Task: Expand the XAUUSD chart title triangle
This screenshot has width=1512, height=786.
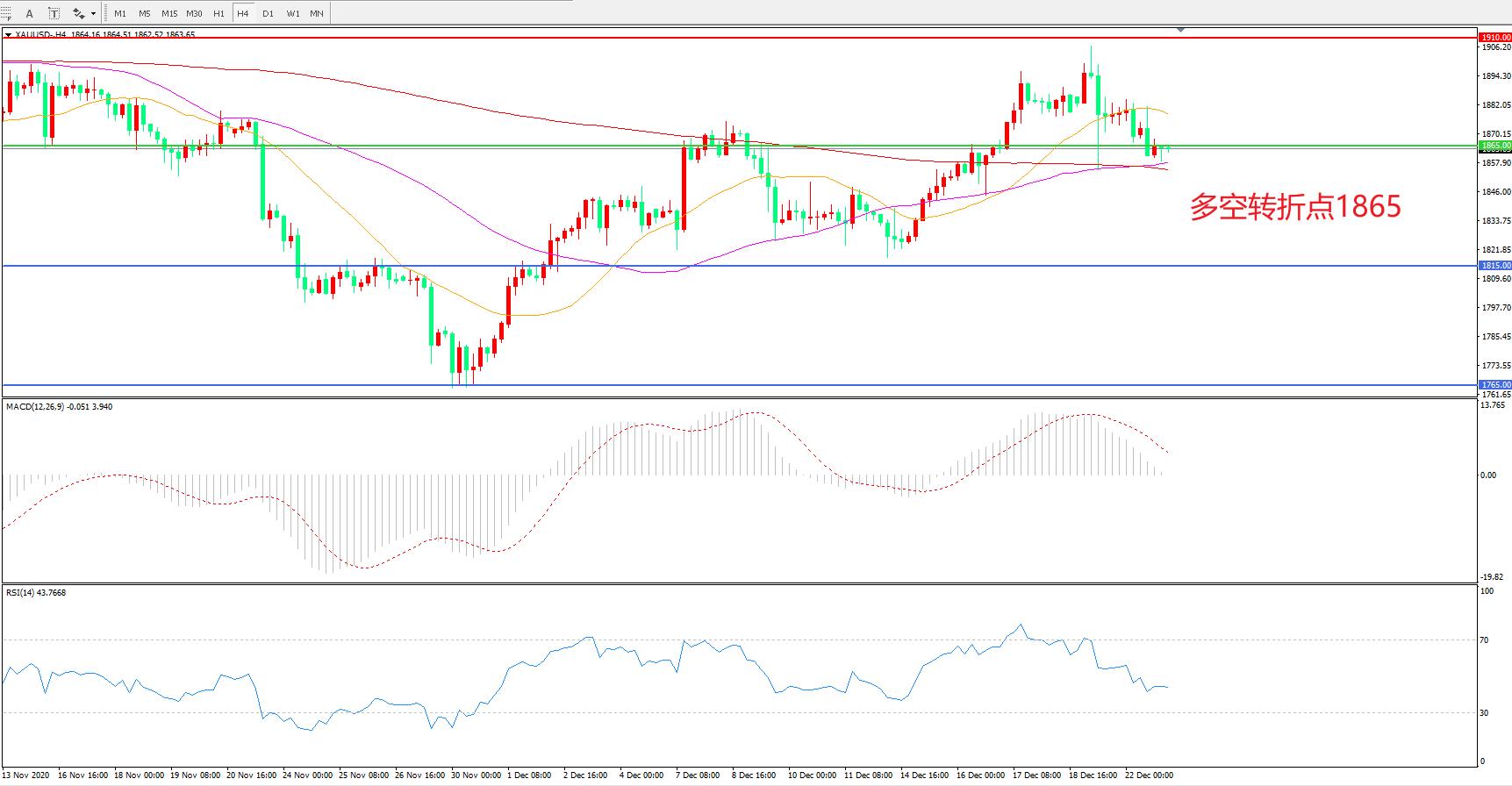Action: 8,35
